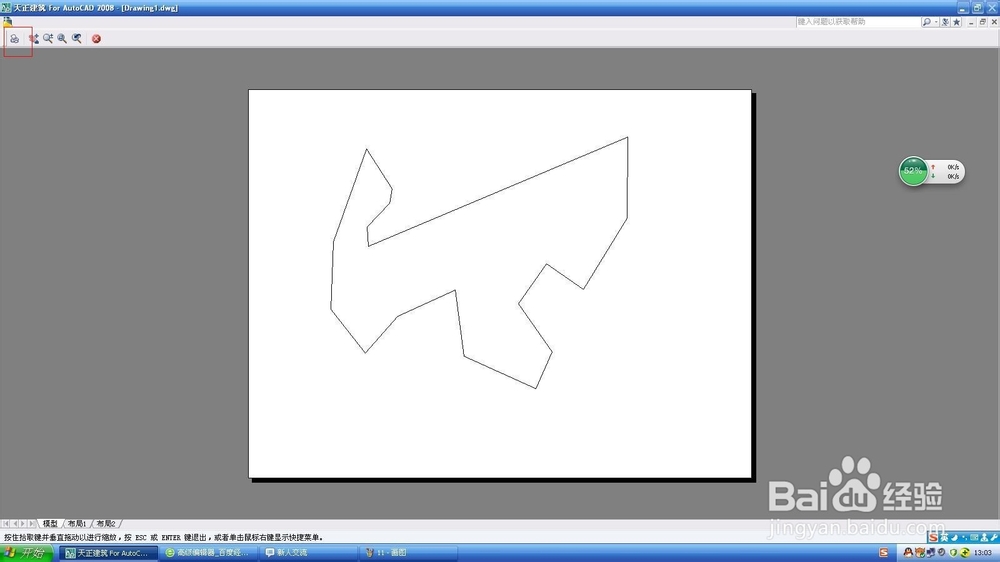
Task: Click the Communication Center satellite icon
Action: pyautogui.click(x=945, y=22)
